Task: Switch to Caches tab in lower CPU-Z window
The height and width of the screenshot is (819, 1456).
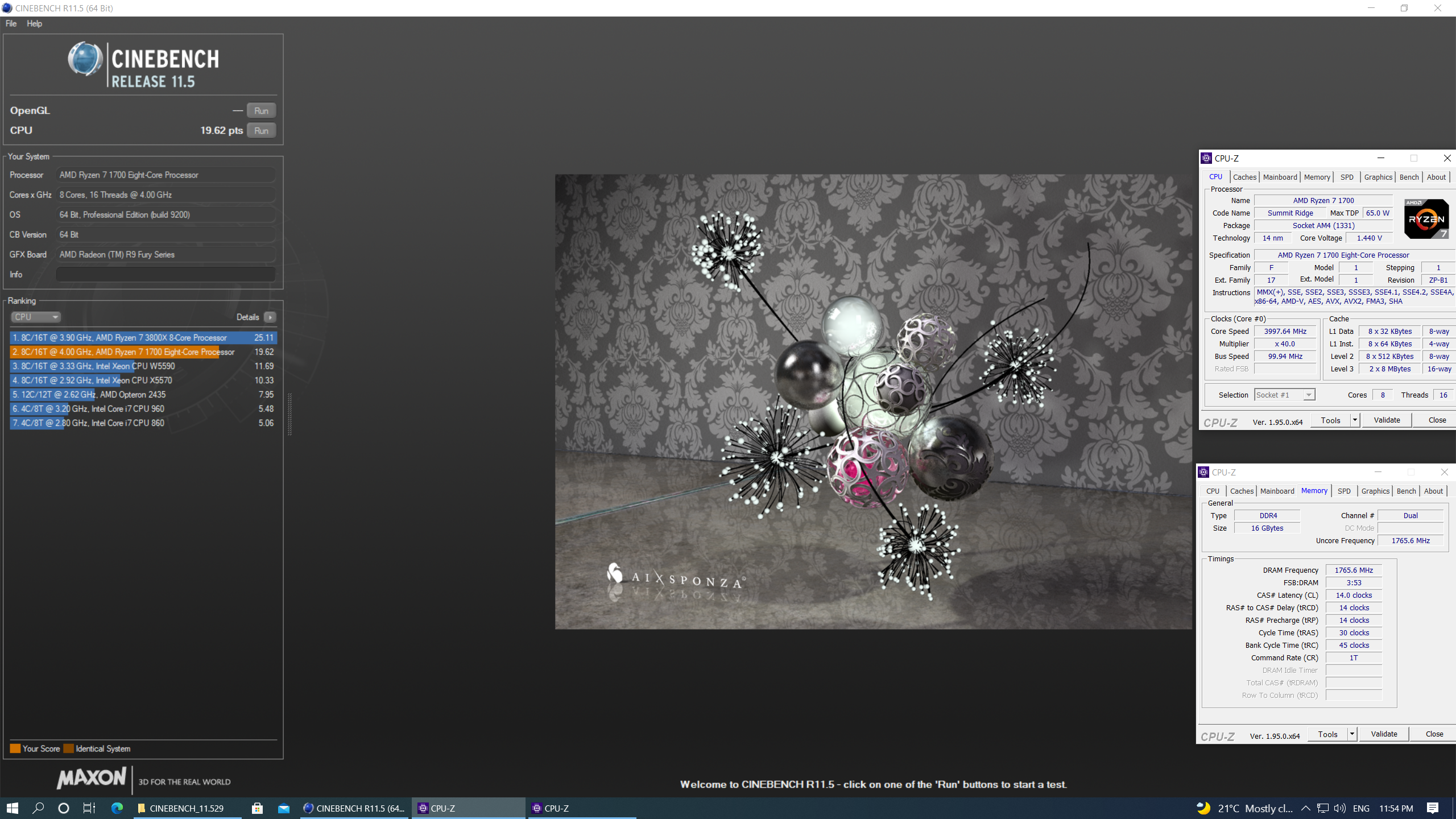Action: (1242, 491)
